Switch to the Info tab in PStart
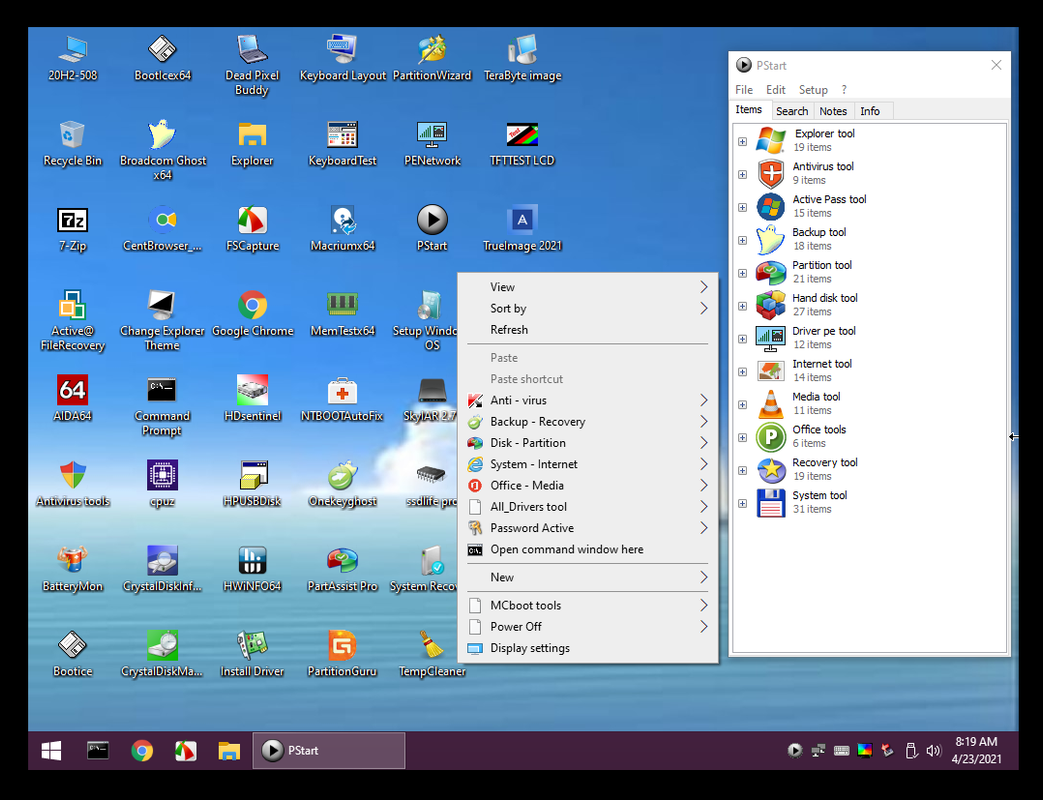Image resolution: width=1043 pixels, height=800 pixels. pos(869,111)
